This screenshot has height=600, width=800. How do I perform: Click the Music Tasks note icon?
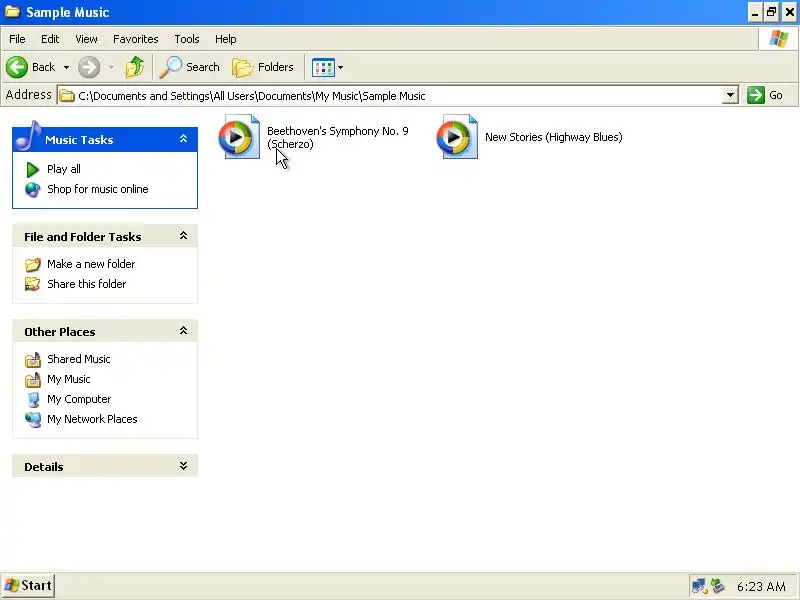tap(29, 136)
